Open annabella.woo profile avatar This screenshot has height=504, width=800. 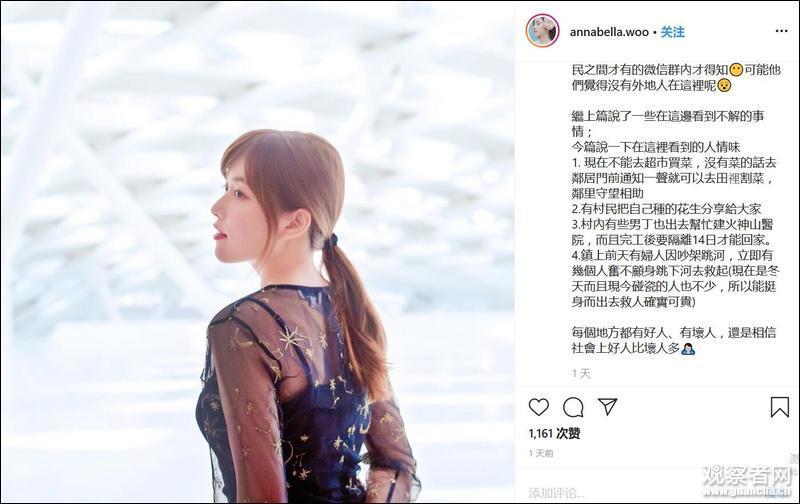coord(542,31)
